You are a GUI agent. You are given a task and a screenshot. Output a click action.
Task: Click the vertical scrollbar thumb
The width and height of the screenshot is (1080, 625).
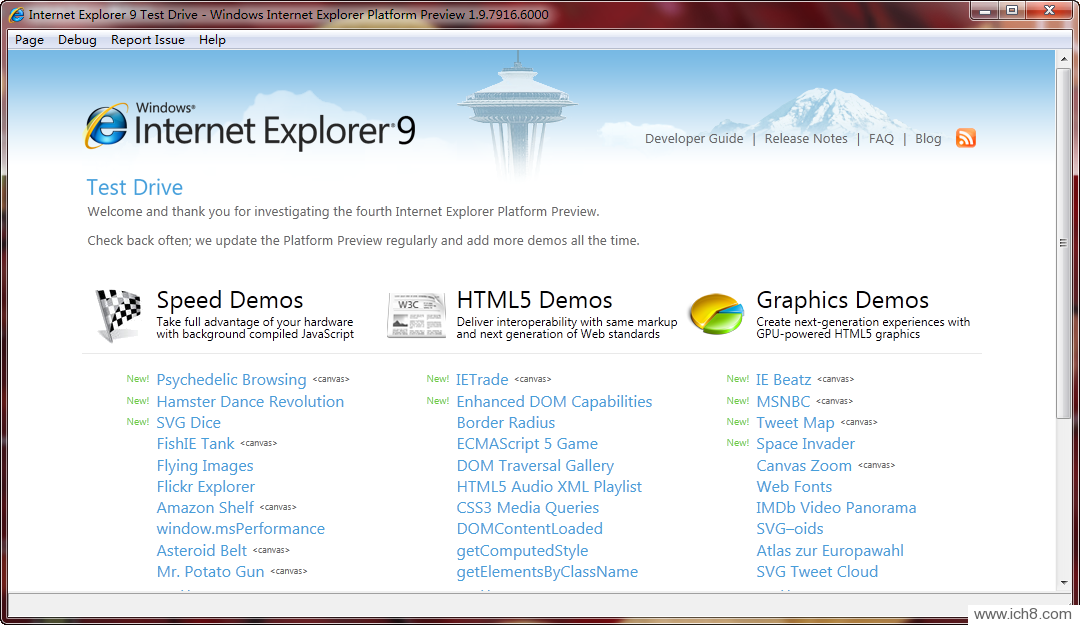pyautogui.click(x=1063, y=243)
